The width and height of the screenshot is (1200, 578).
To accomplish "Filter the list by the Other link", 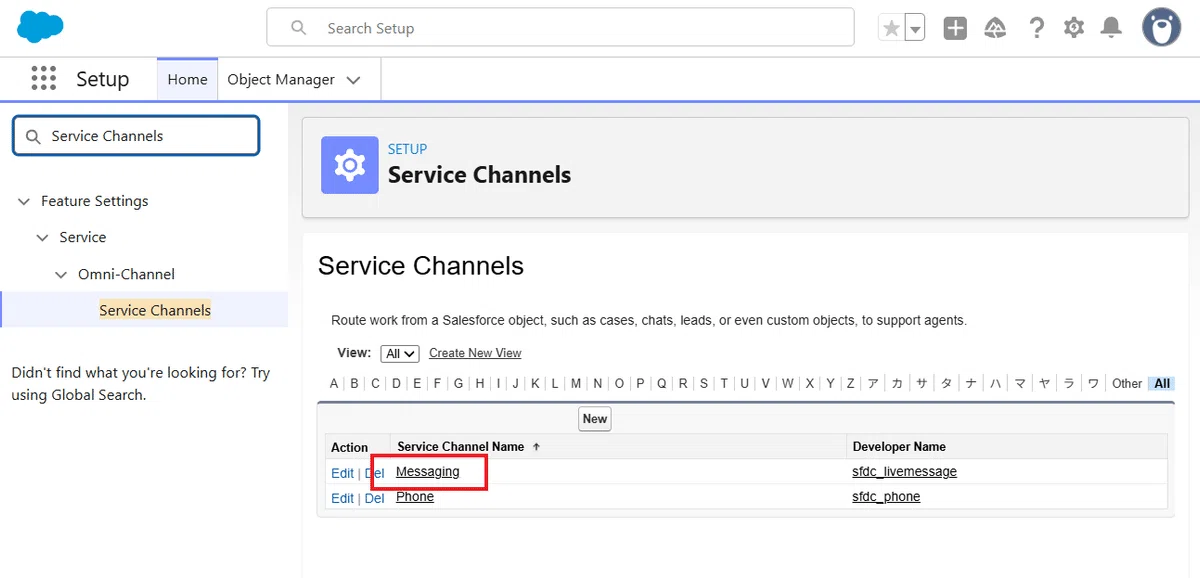I will pyautogui.click(x=1127, y=383).
